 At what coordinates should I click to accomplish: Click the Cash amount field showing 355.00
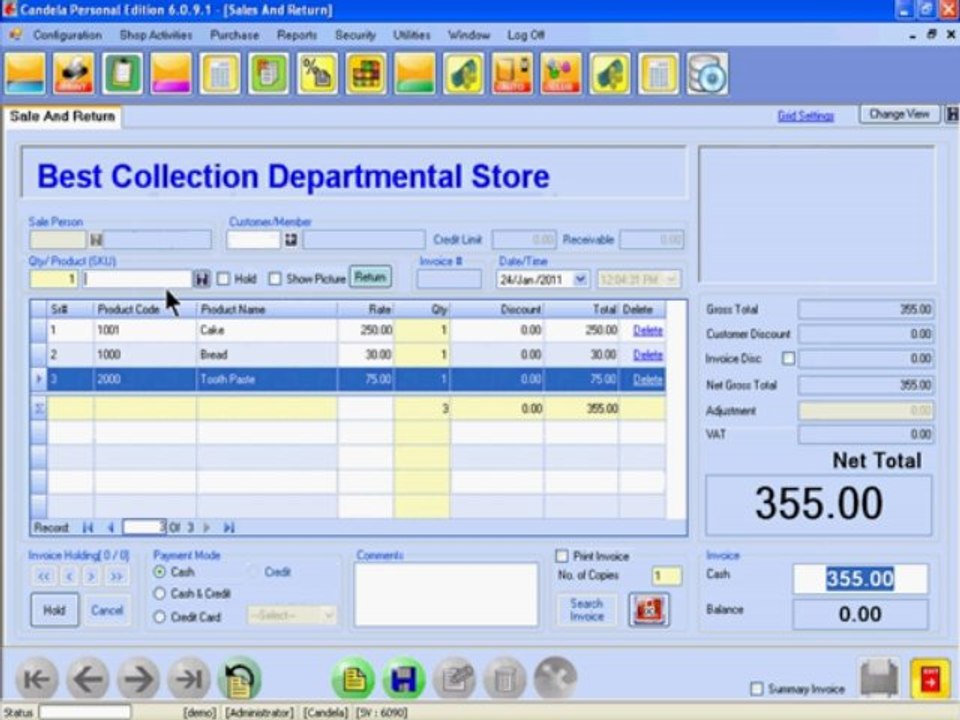[860, 579]
